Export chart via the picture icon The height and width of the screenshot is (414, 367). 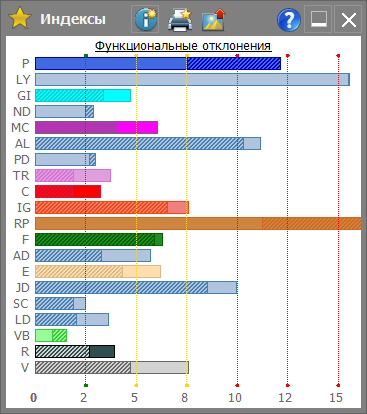(x=214, y=20)
